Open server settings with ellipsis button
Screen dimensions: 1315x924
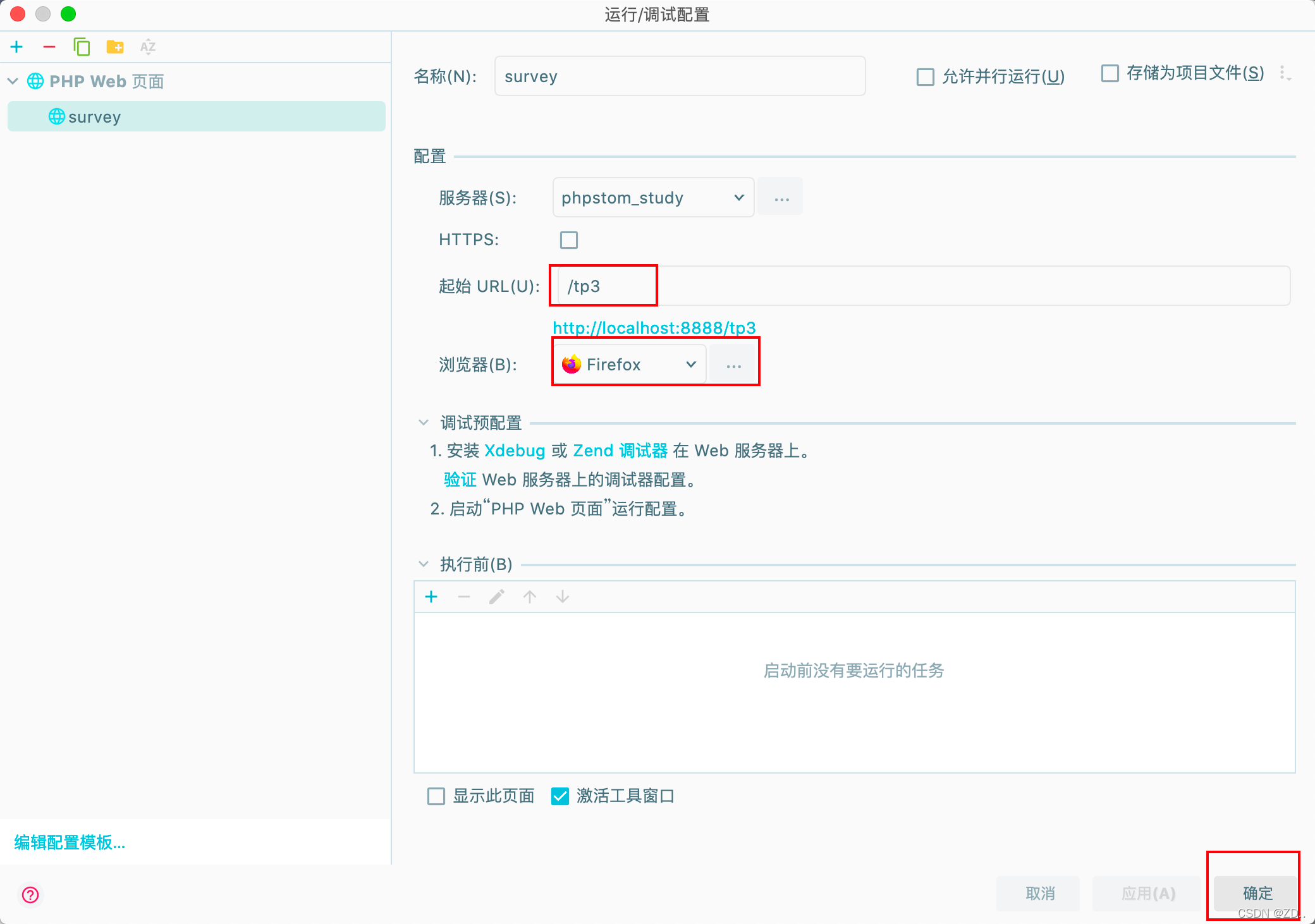(x=781, y=198)
